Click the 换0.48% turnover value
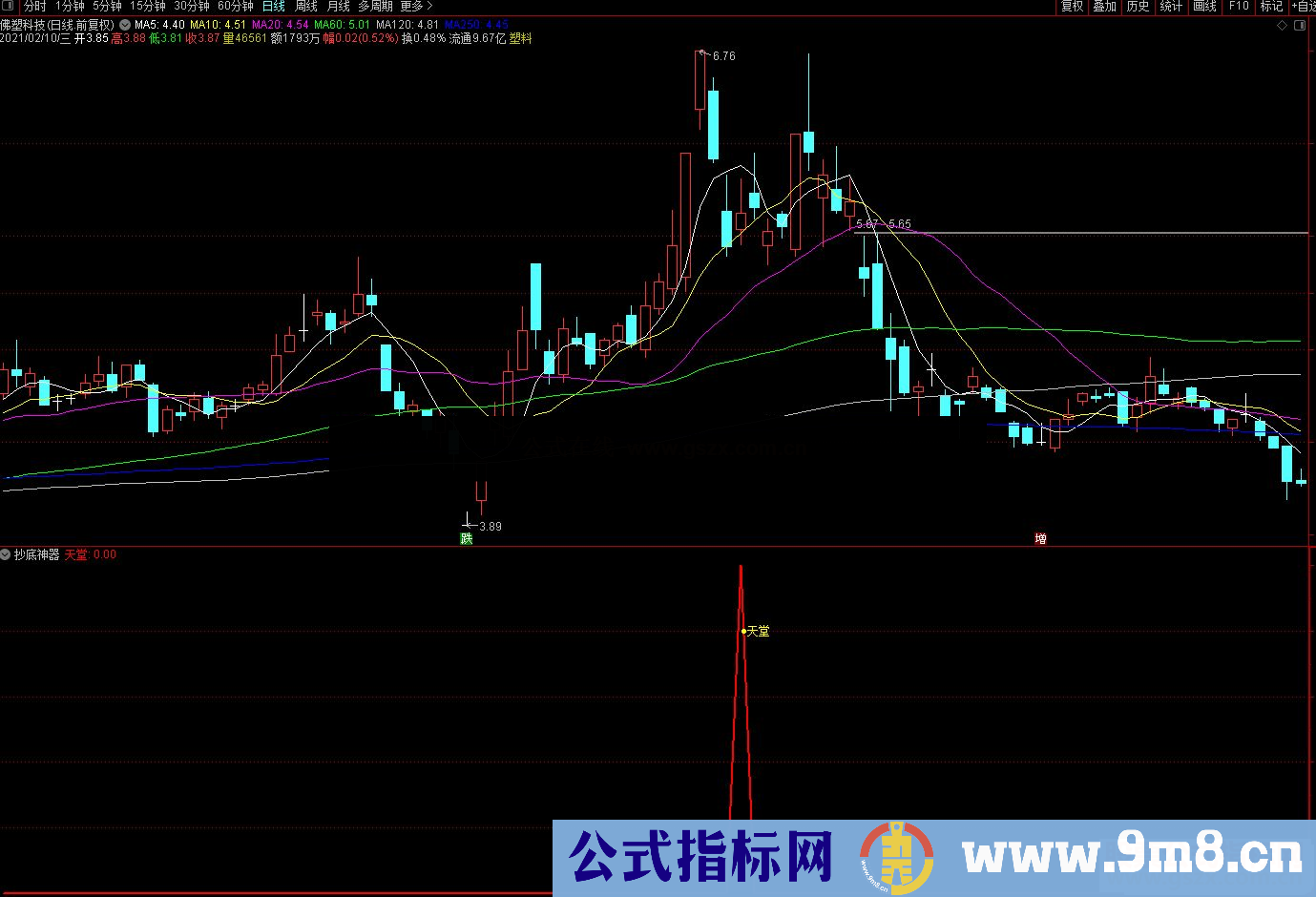1316x897 pixels. pyautogui.click(x=424, y=39)
